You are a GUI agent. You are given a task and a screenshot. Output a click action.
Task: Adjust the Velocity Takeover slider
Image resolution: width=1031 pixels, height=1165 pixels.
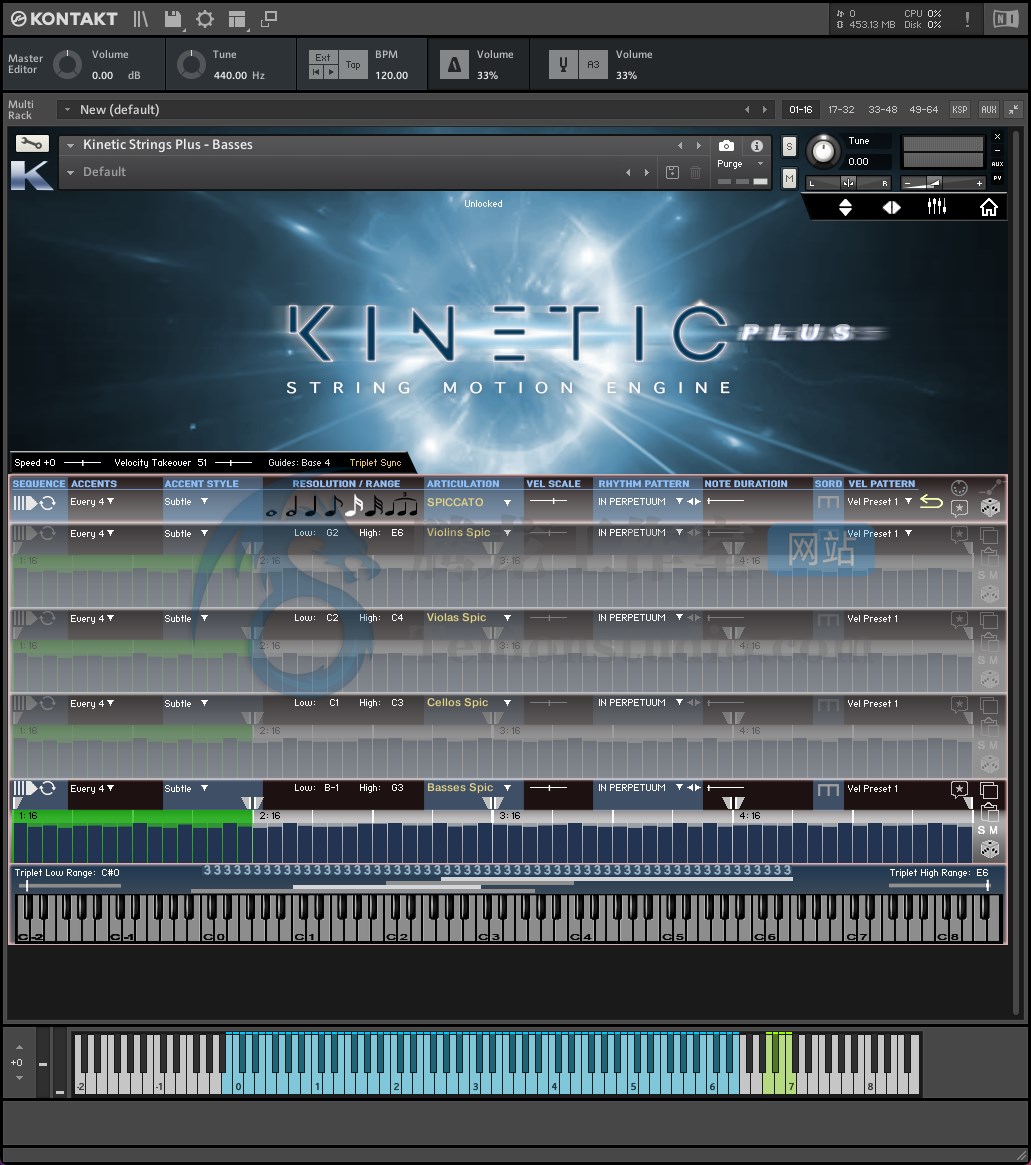pos(234,463)
